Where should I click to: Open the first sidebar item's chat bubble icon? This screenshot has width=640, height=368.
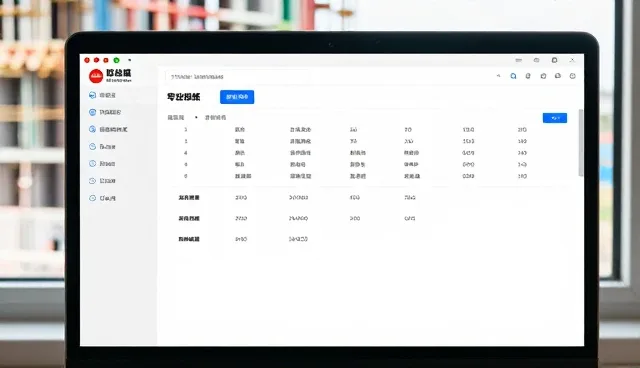(92, 95)
